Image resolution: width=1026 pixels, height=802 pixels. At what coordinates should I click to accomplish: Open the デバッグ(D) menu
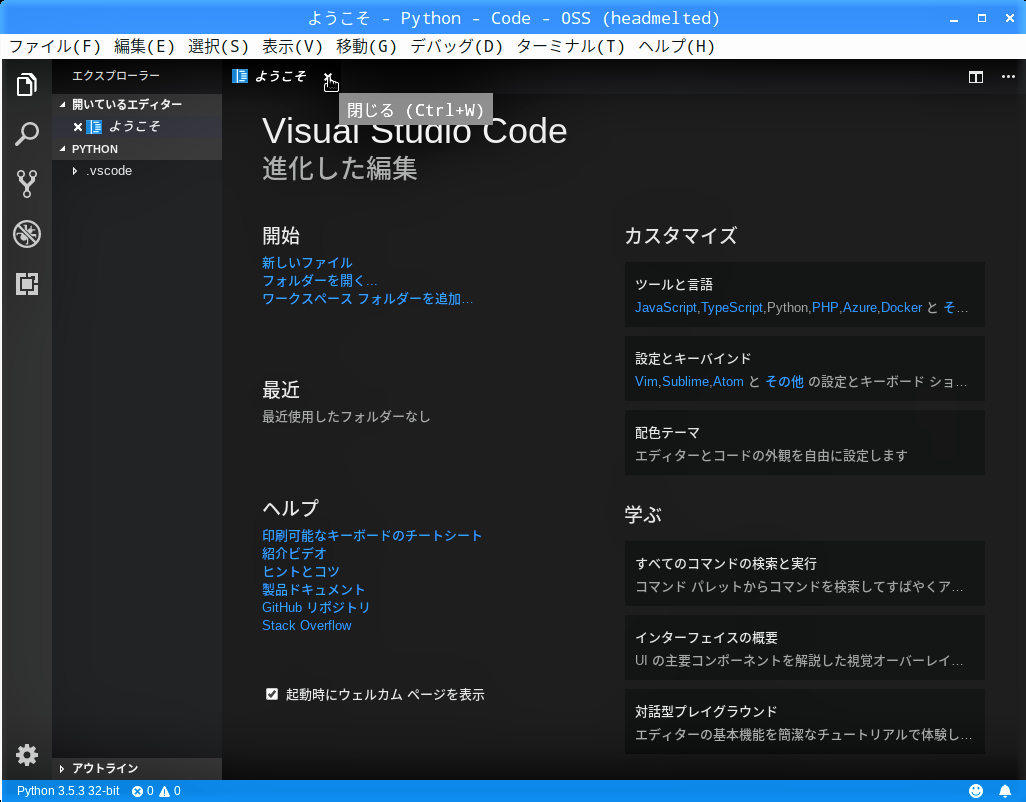pyautogui.click(x=457, y=46)
